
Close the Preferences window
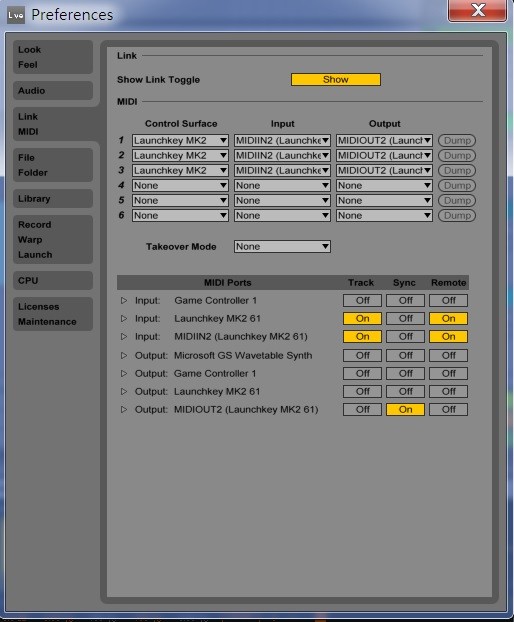pyautogui.click(x=478, y=10)
